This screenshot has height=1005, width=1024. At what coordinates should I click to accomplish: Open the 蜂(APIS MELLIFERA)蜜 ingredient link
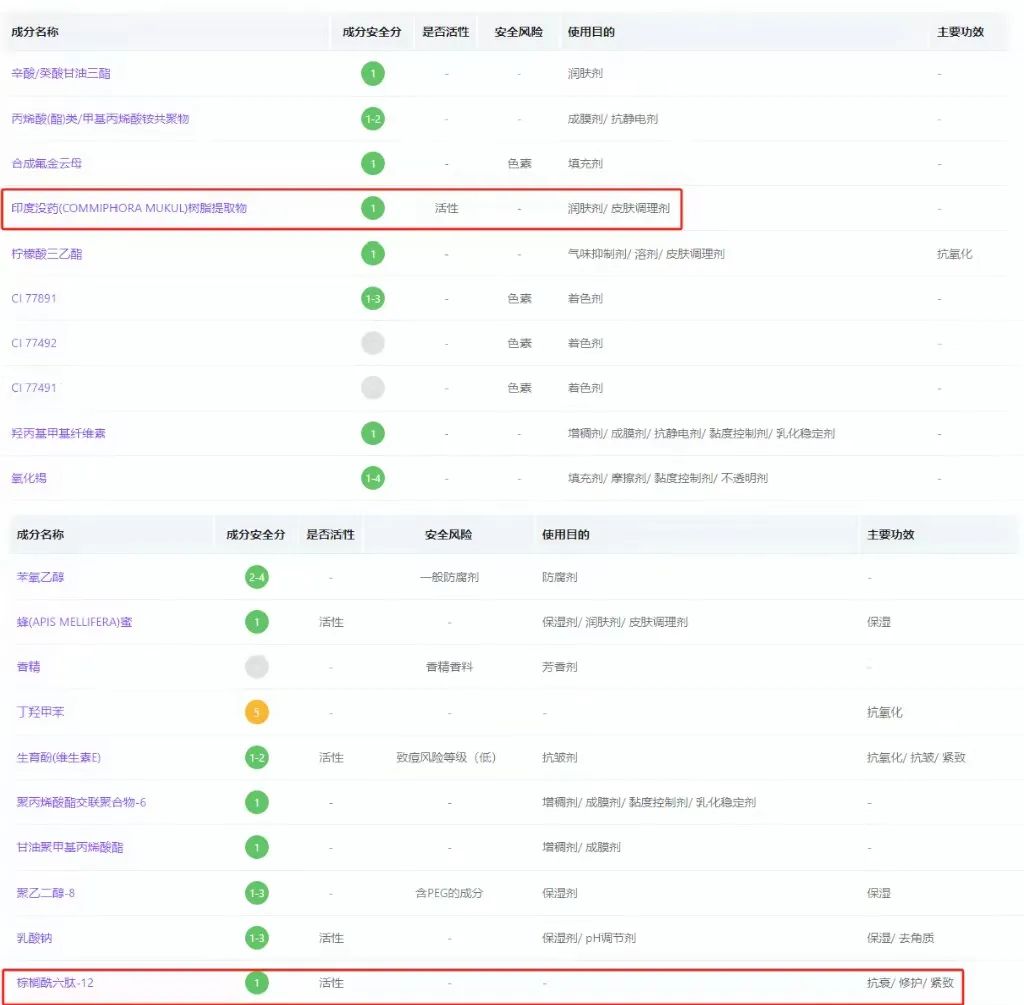(x=74, y=622)
